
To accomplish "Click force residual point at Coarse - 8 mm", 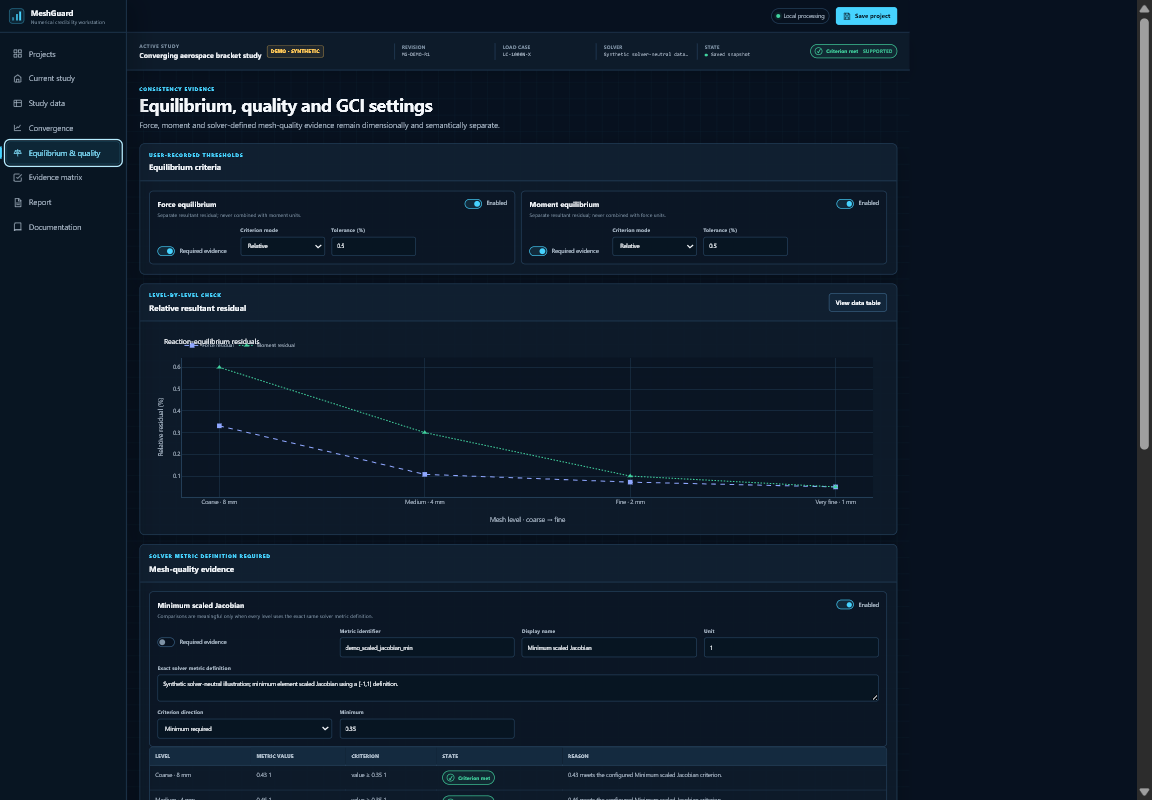I will tap(219, 426).
